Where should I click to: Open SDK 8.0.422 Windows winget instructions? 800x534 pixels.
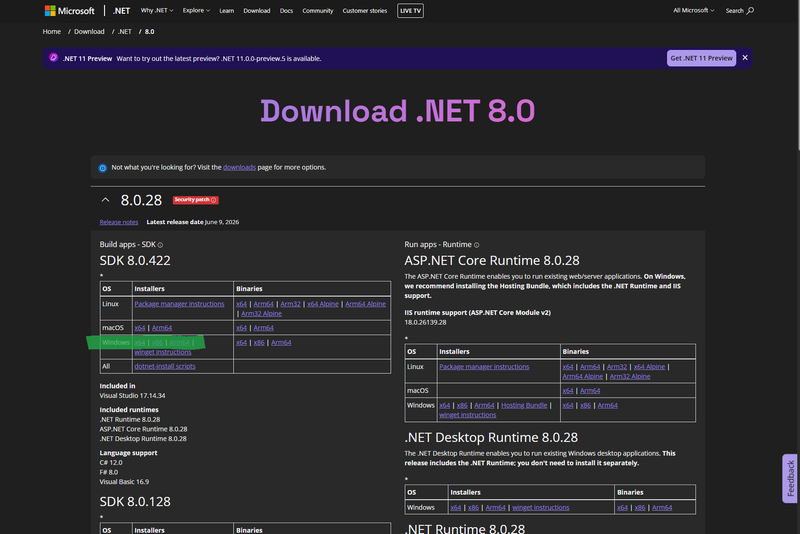click(163, 352)
